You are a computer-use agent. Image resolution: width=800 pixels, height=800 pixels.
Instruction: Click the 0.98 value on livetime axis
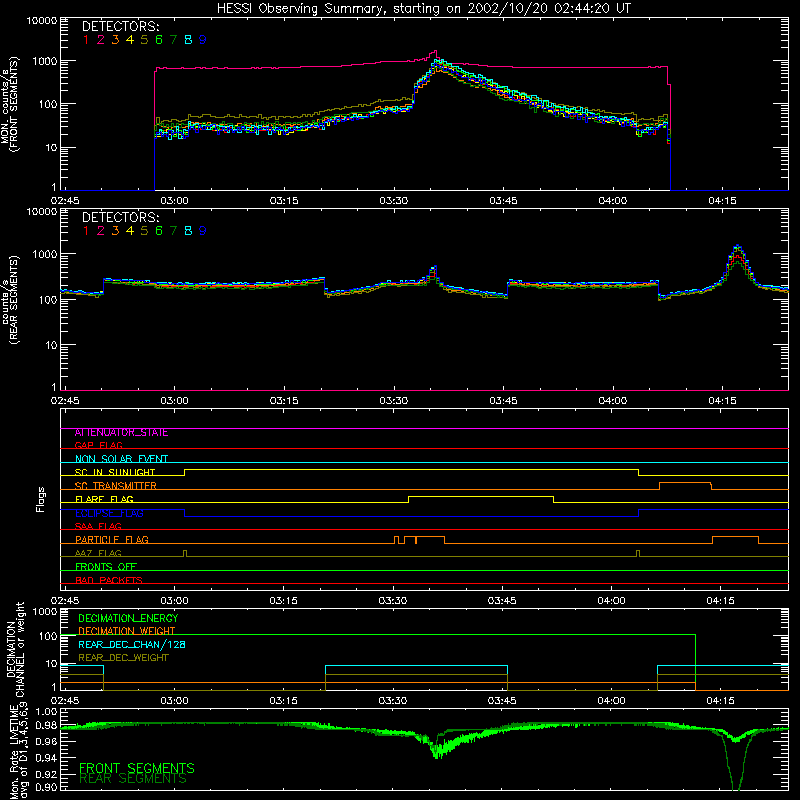click(46, 726)
